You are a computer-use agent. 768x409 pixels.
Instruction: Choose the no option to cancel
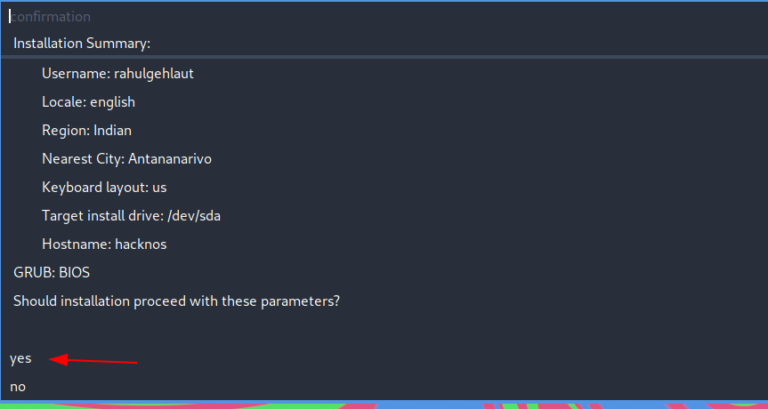click(x=18, y=386)
